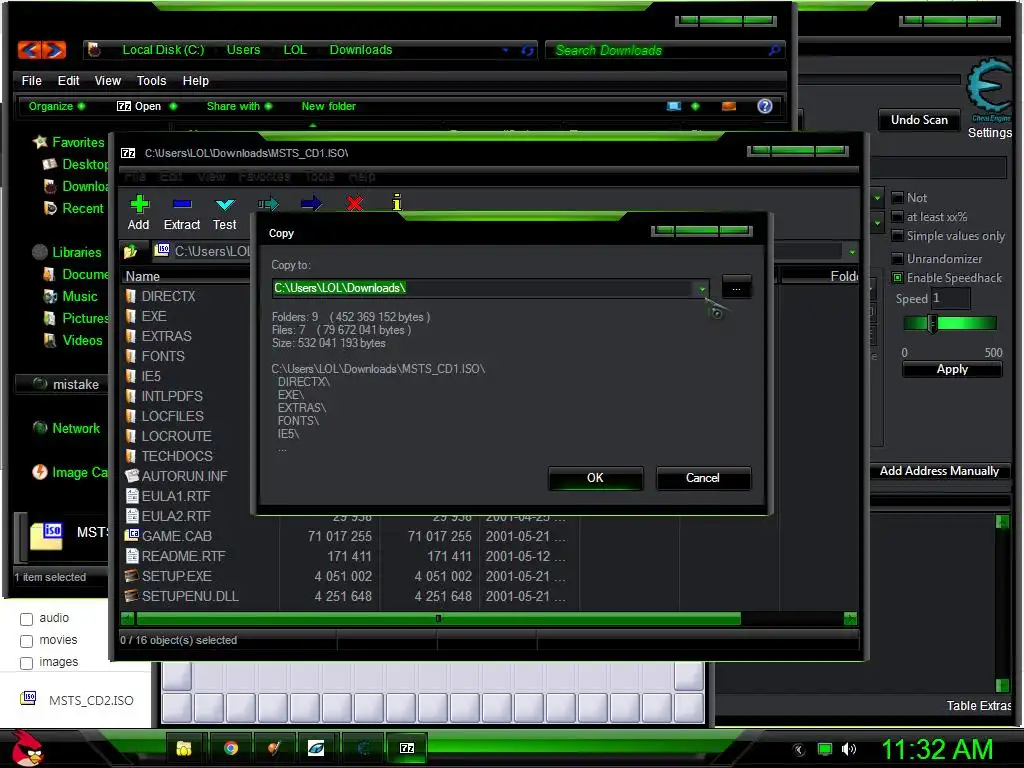Click the 7-Zip Info icon
The image size is (1024, 768).
point(396,202)
